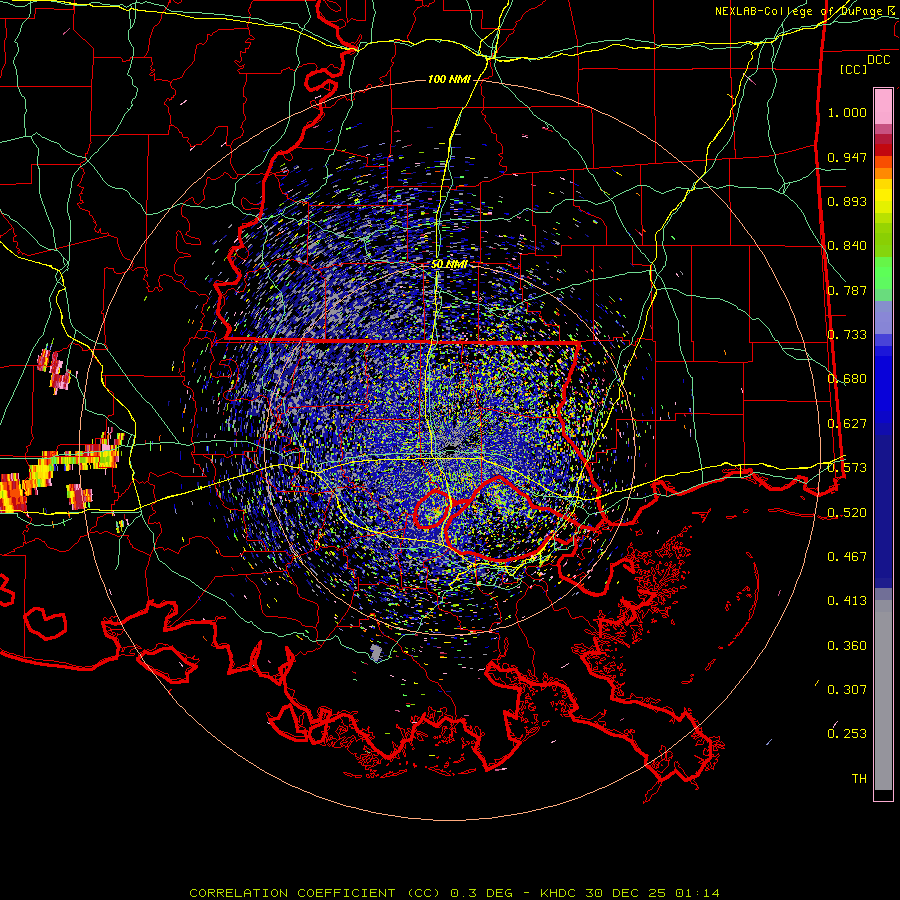Screen dimensions: 900x900
Task: Click the 30 DEC 25 date text
Action: (x=625, y=893)
